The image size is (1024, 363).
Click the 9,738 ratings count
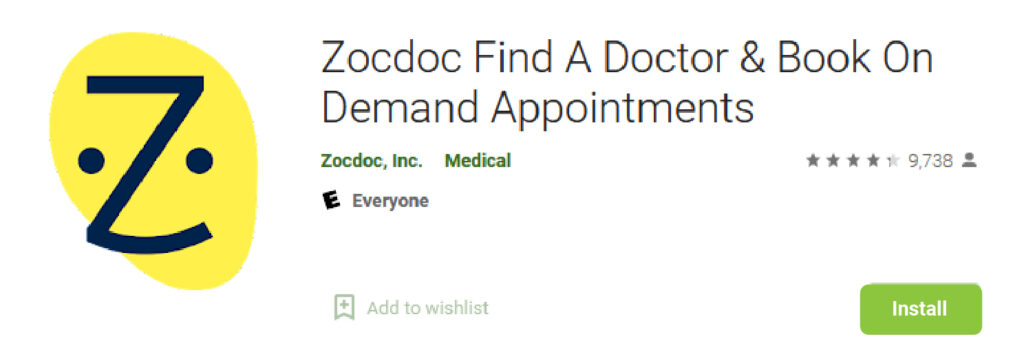point(931,161)
